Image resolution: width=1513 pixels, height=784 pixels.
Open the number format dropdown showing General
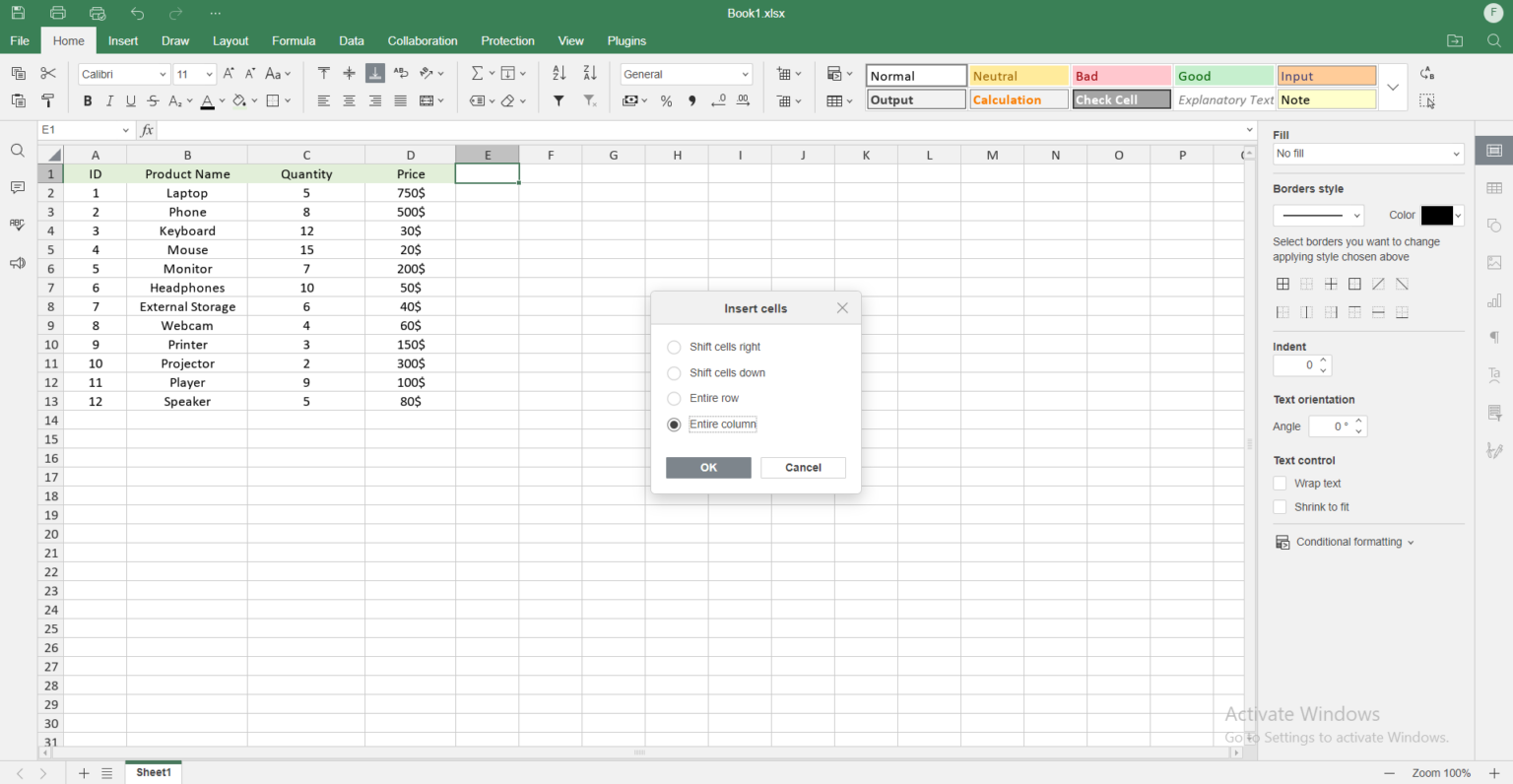686,73
